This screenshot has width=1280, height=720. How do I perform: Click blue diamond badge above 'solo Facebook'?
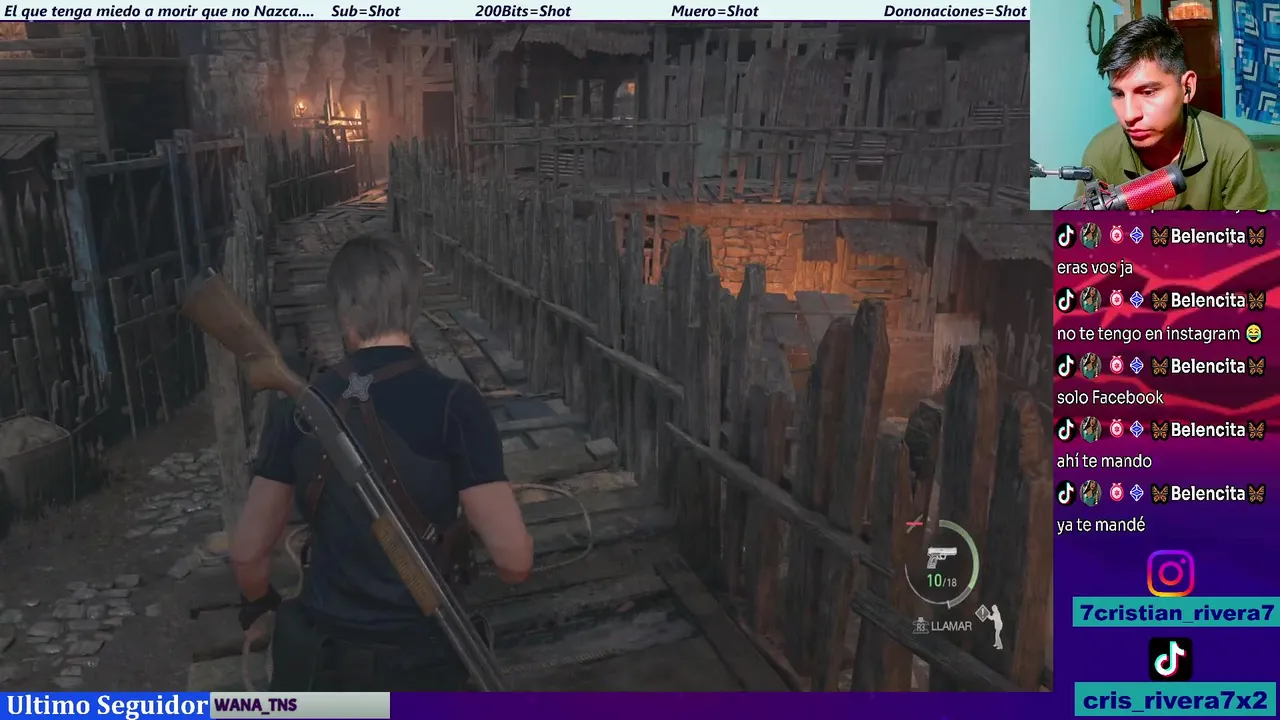[x=1137, y=366]
